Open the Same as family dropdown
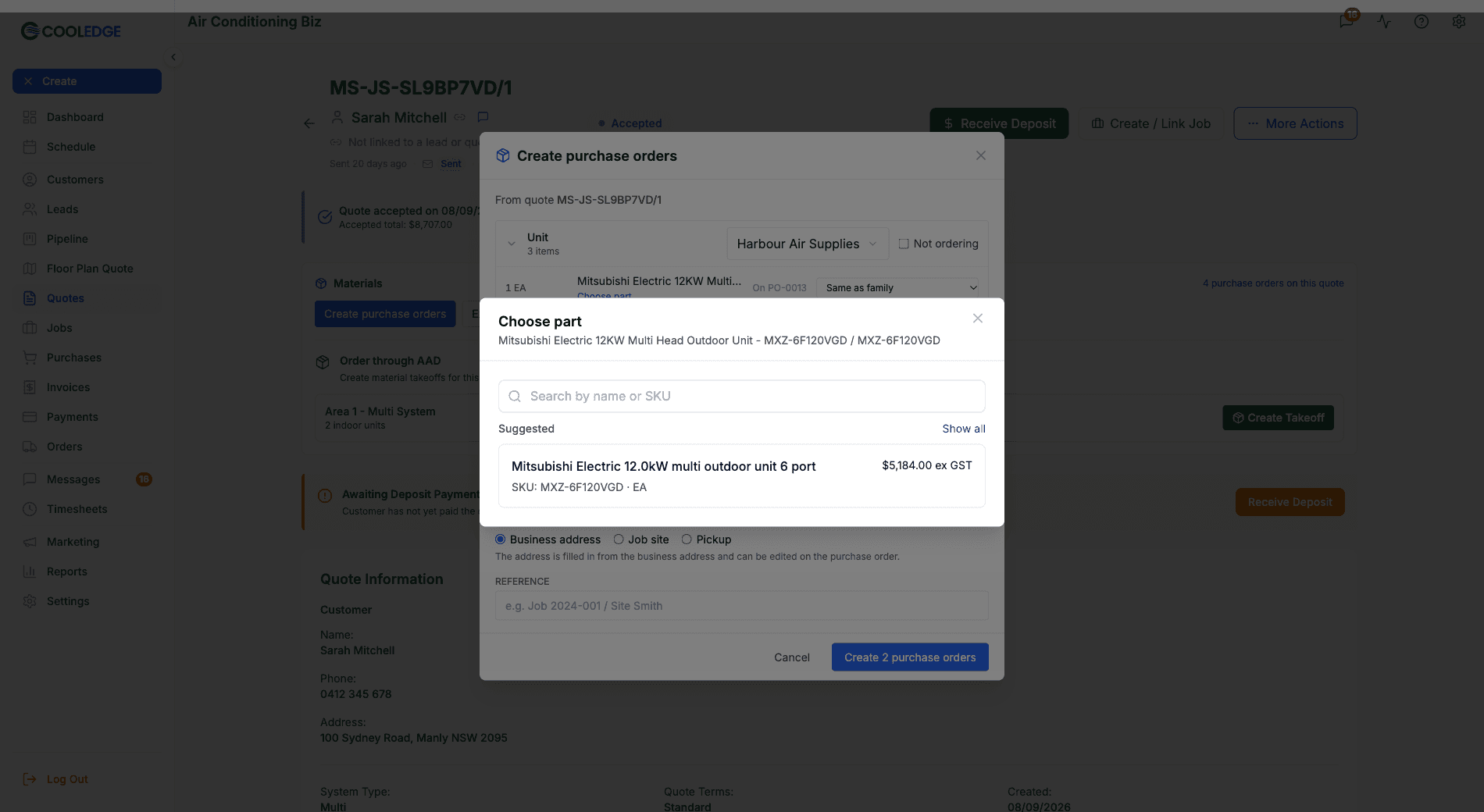Screen dimensions: 1484x812 (897, 288)
